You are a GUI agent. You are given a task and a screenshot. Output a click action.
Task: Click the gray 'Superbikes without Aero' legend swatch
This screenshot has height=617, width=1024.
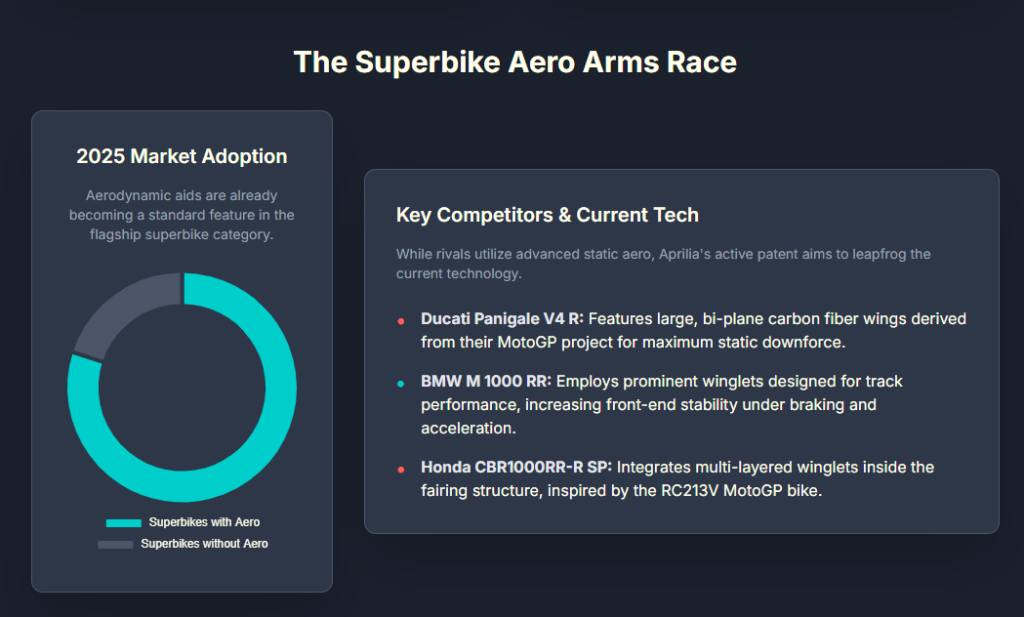115,545
